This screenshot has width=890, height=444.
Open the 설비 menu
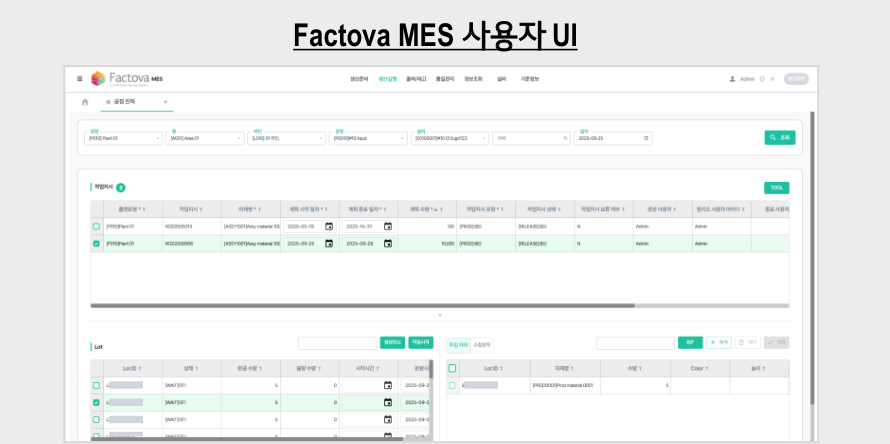tap(501, 79)
